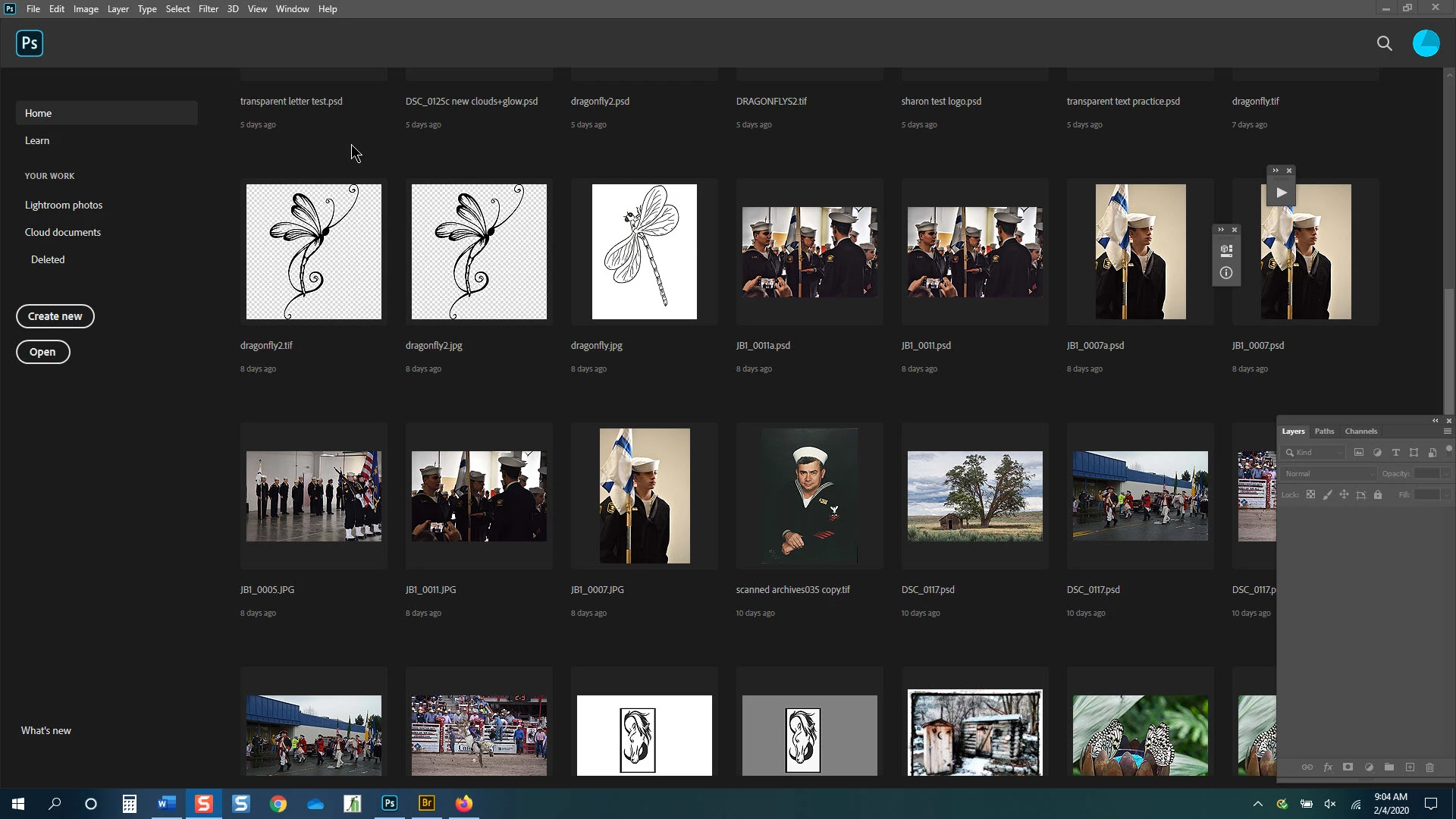Click the pixel layer filter icon
1456x819 pixels.
click(x=1359, y=453)
